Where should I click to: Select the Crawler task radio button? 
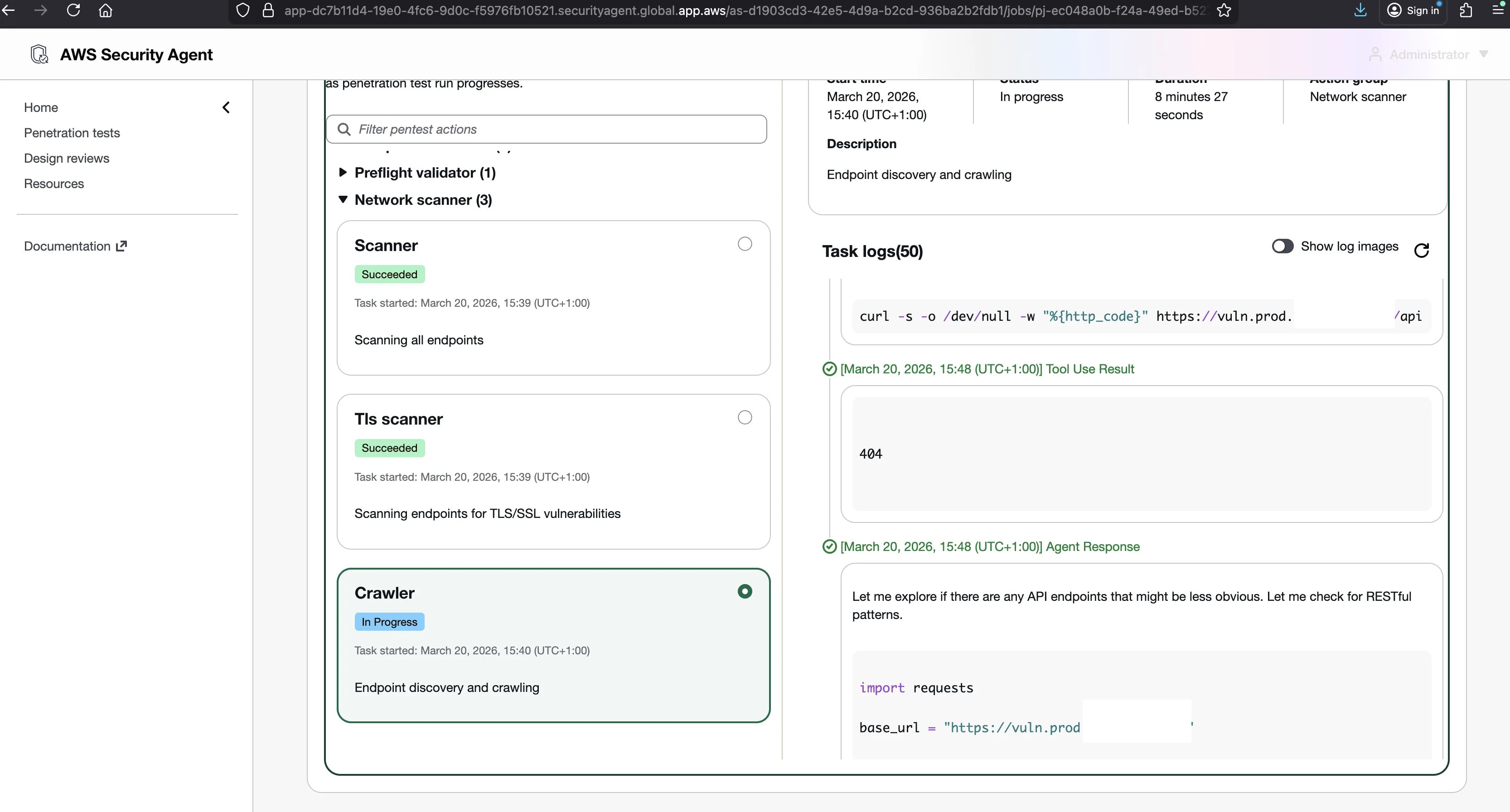pyautogui.click(x=745, y=592)
